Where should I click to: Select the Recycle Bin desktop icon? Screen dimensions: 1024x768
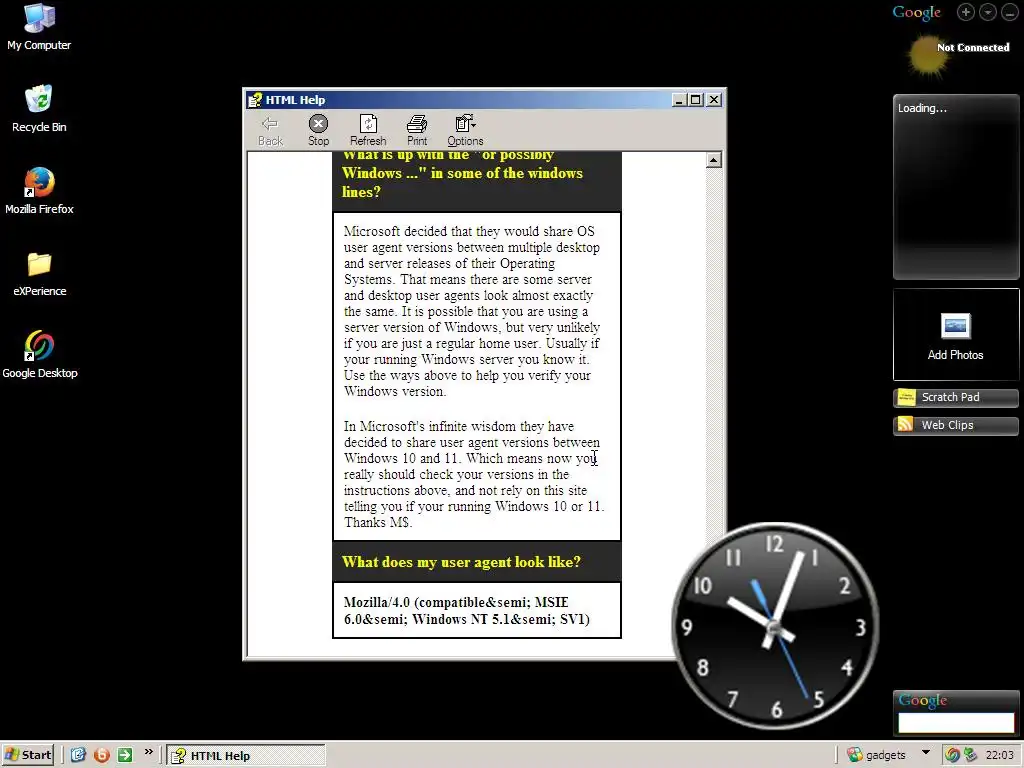click(x=39, y=109)
